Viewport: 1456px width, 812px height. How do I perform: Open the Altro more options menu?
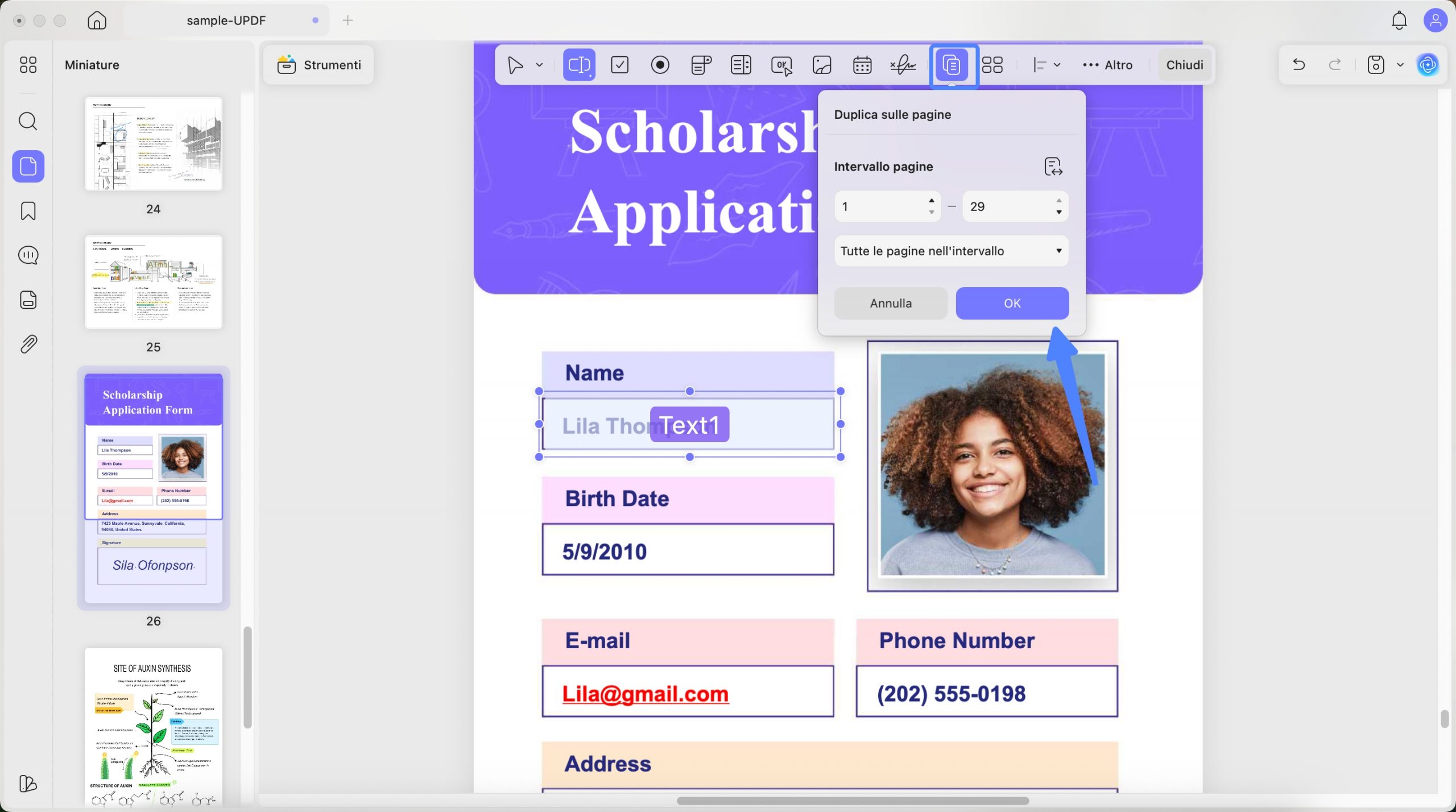coord(1107,65)
